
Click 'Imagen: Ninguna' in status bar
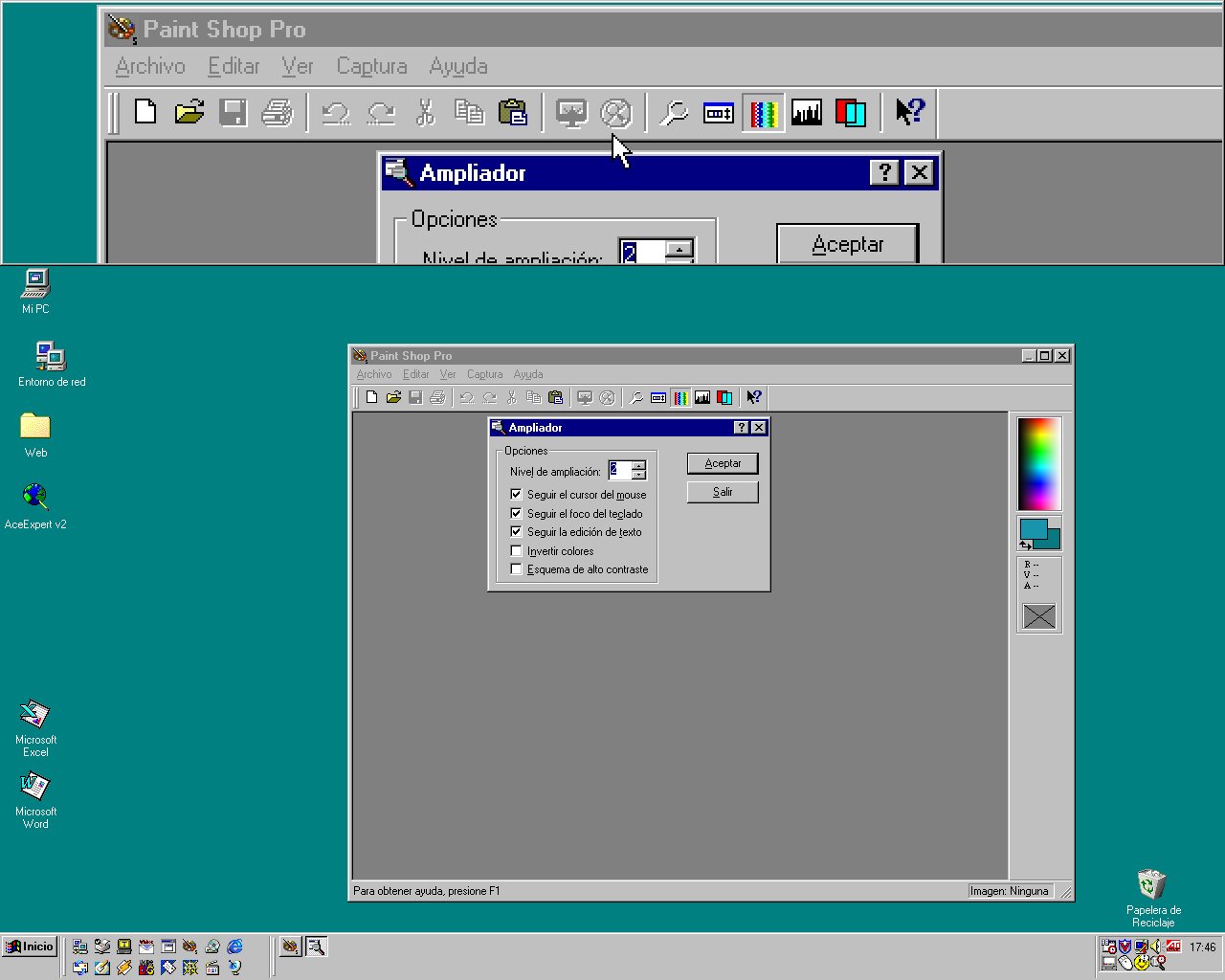(x=1010, y=891)
